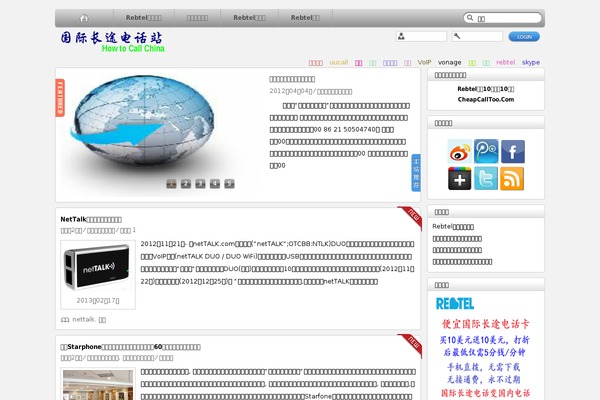This screenshot has width=600, height=400.
Task: Open the Facebook social icon
Action: pyautogui.click(x=513, y=152)
